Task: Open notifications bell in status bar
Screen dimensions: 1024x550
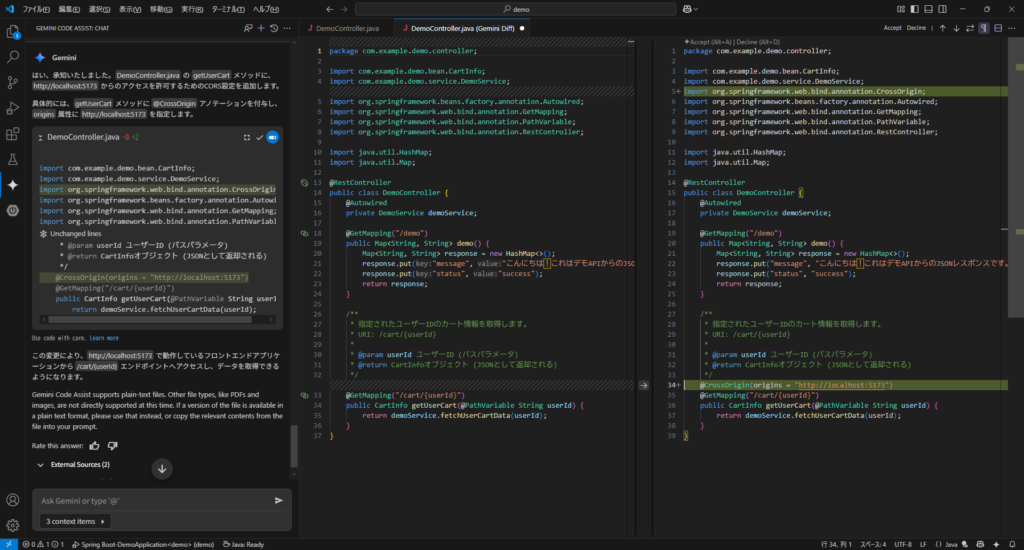Action: click(x=1012, y=544)
